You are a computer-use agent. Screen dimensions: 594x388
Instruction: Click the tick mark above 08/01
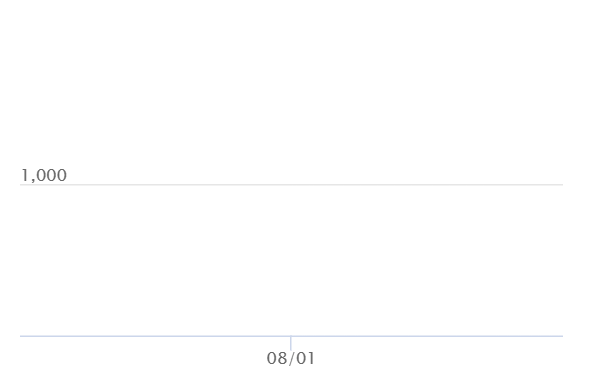(291, 343)
